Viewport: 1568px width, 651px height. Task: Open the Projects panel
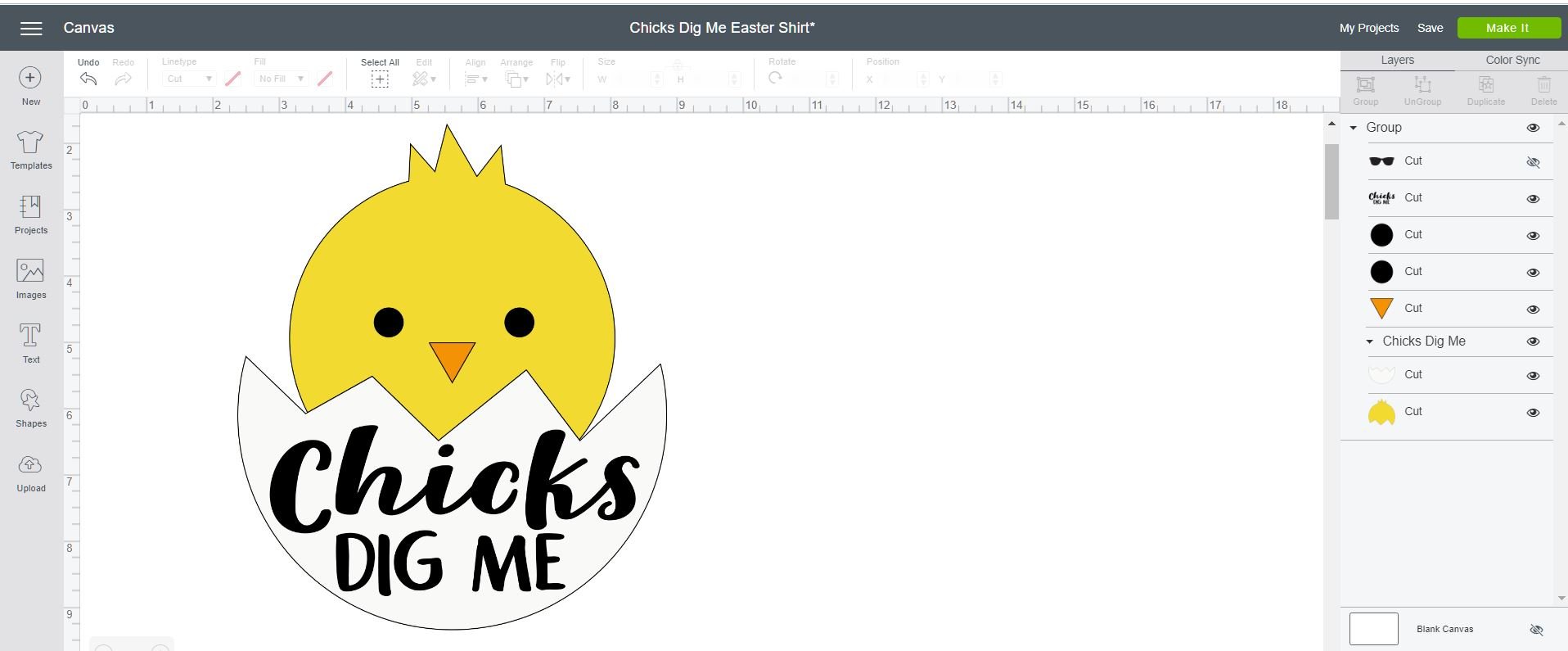[x=30, y=206]
